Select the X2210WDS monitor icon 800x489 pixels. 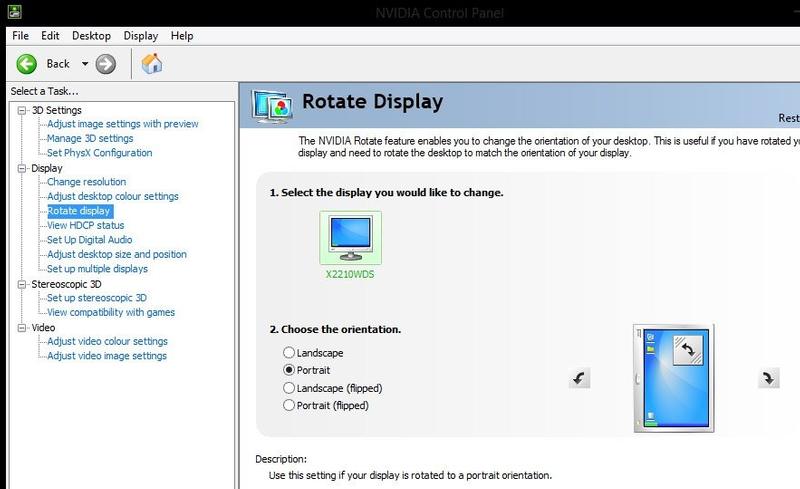tap(351, 238)
